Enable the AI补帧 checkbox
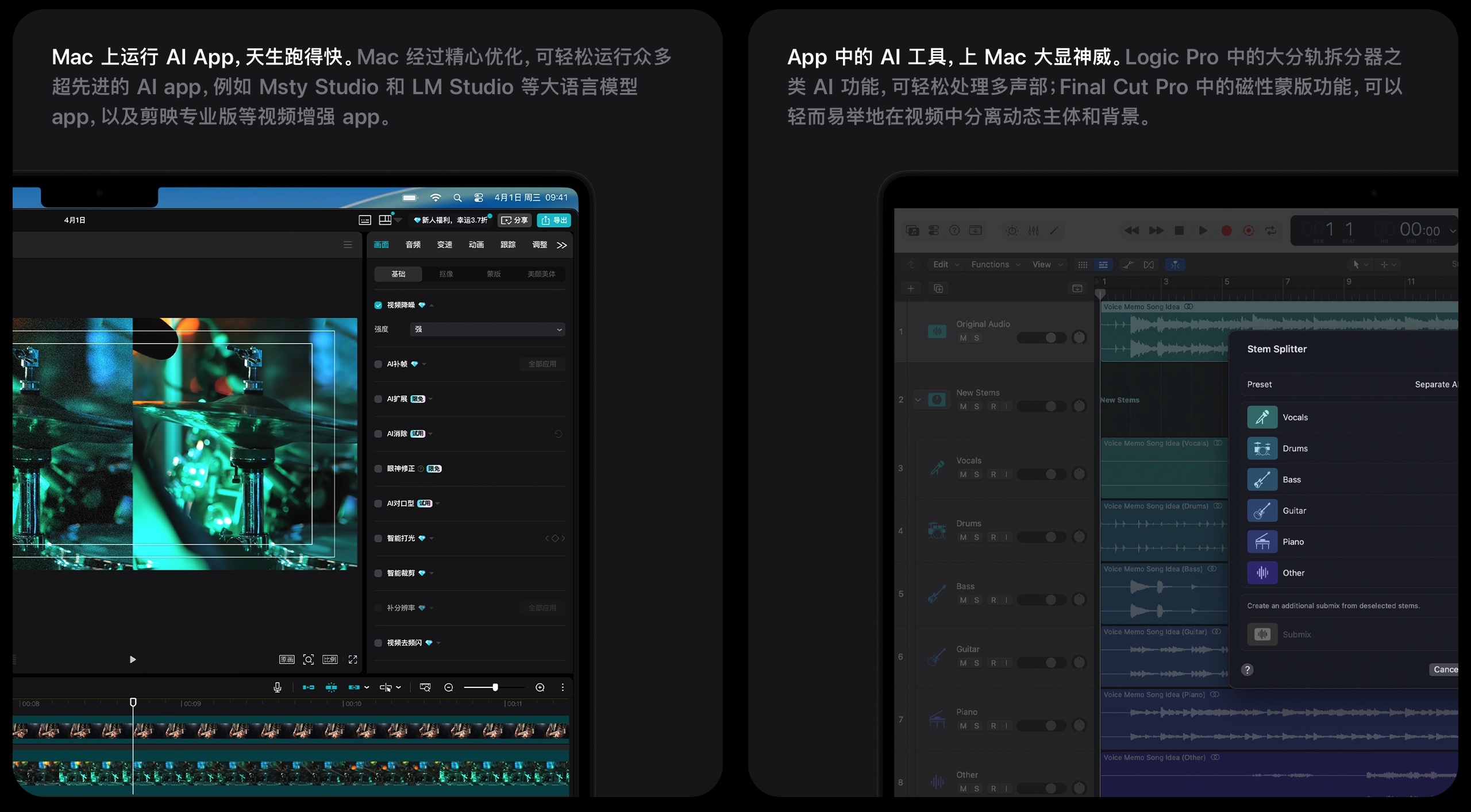1471x812 pixels. pyautogui.click(x=378, y=364)
